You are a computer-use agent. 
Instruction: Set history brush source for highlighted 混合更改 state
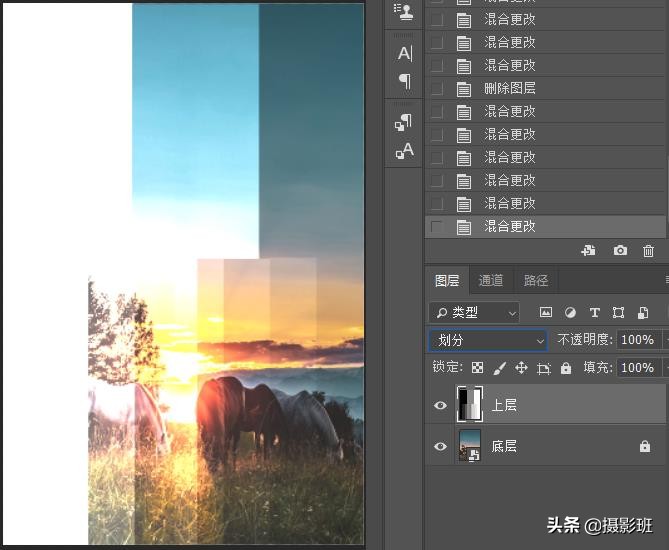click(436, 227)
